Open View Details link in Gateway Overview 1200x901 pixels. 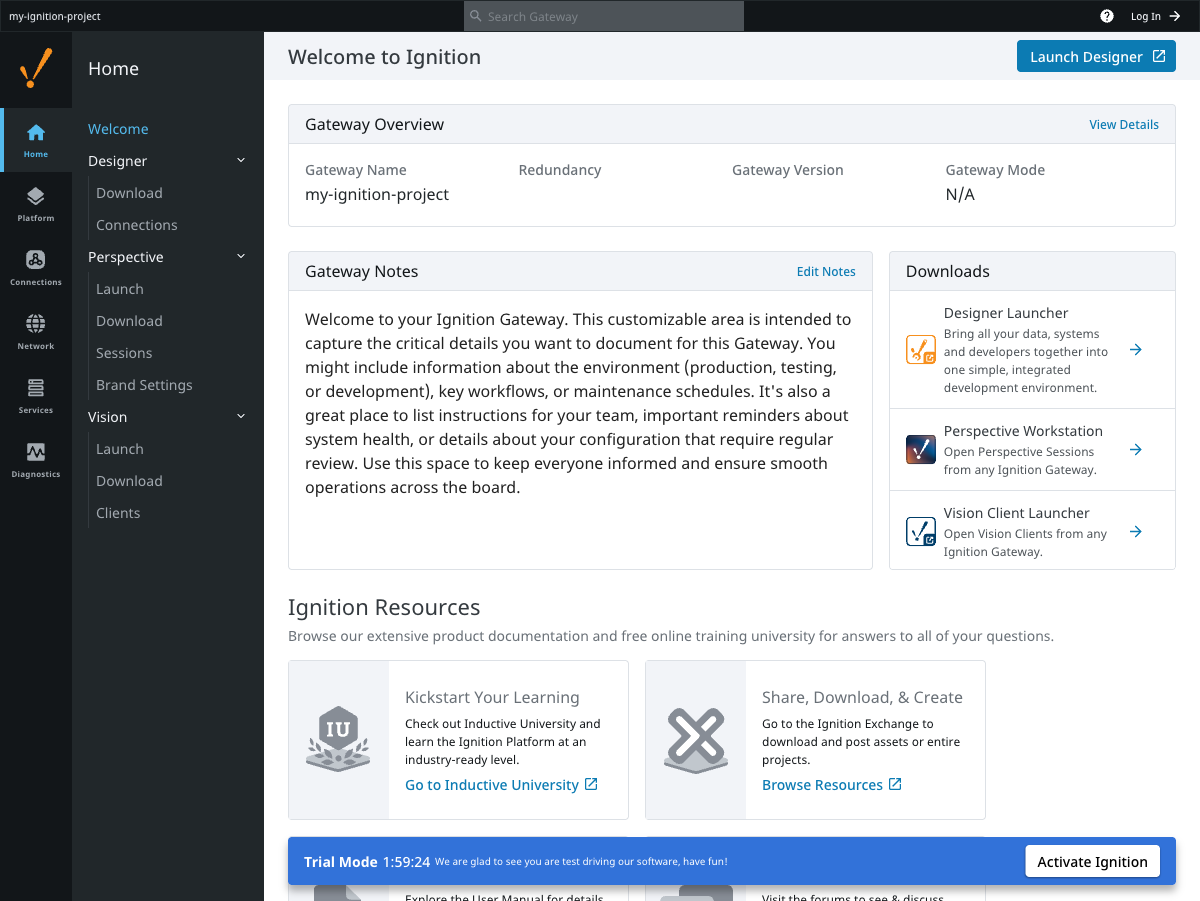point(1124,125)
